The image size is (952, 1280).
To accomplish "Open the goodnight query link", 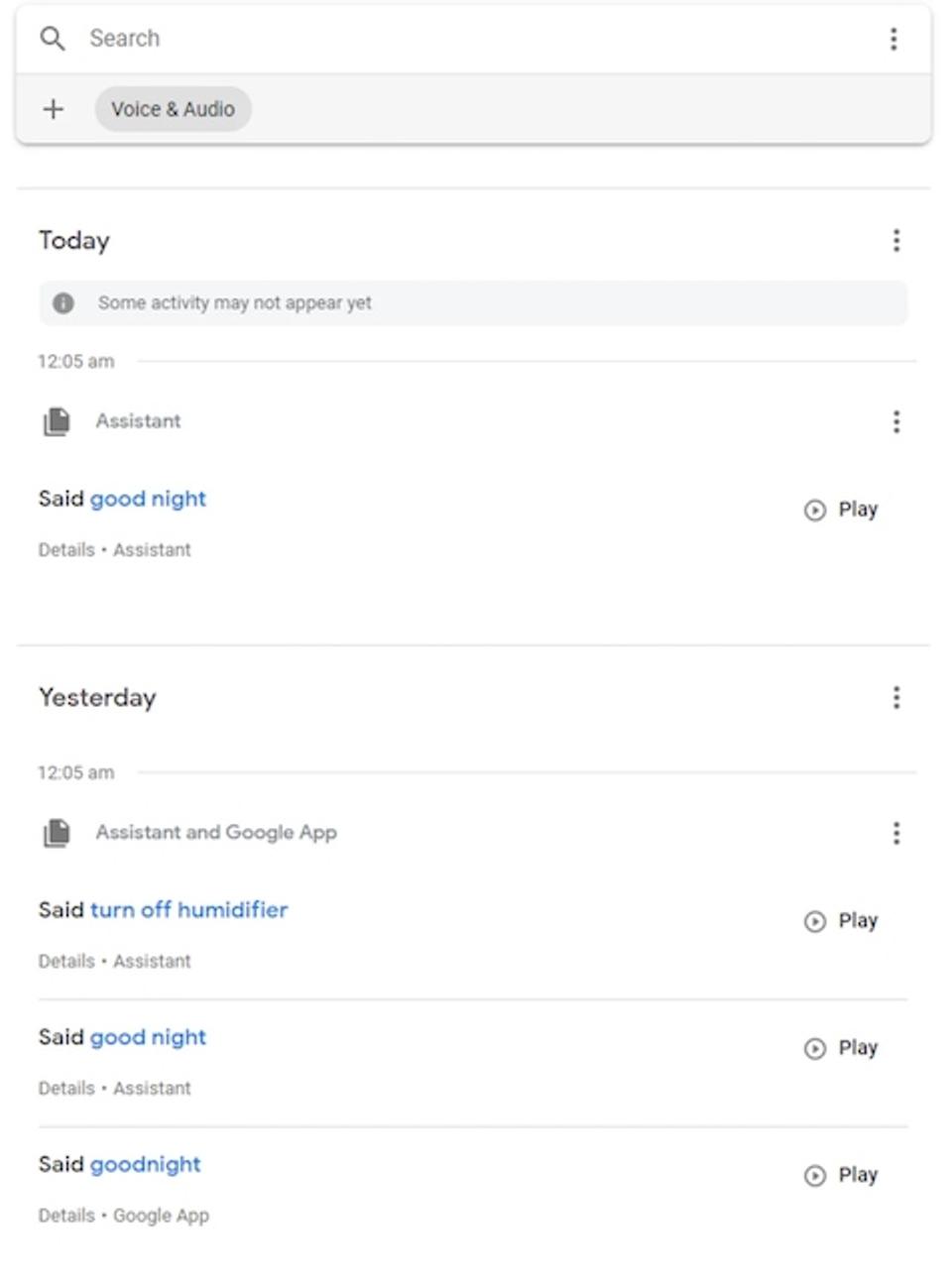I will [x=145, y=1164].
